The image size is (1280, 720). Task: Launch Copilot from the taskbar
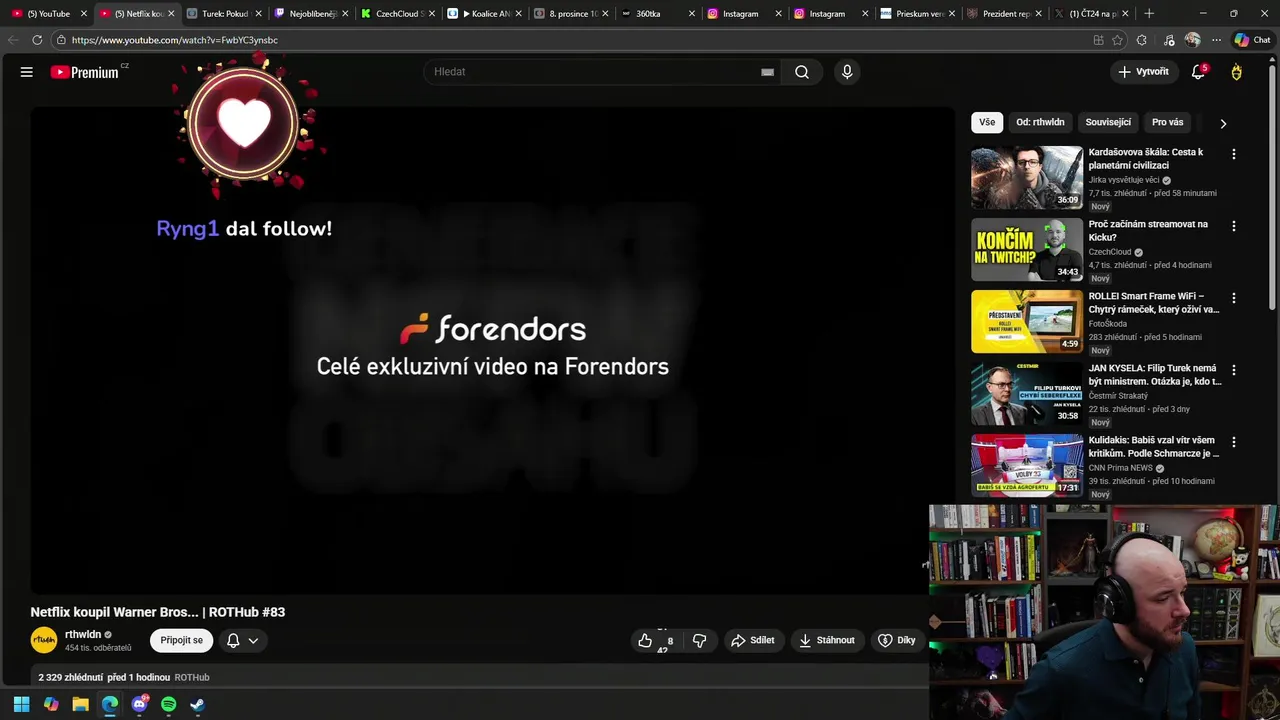[51, 704]
